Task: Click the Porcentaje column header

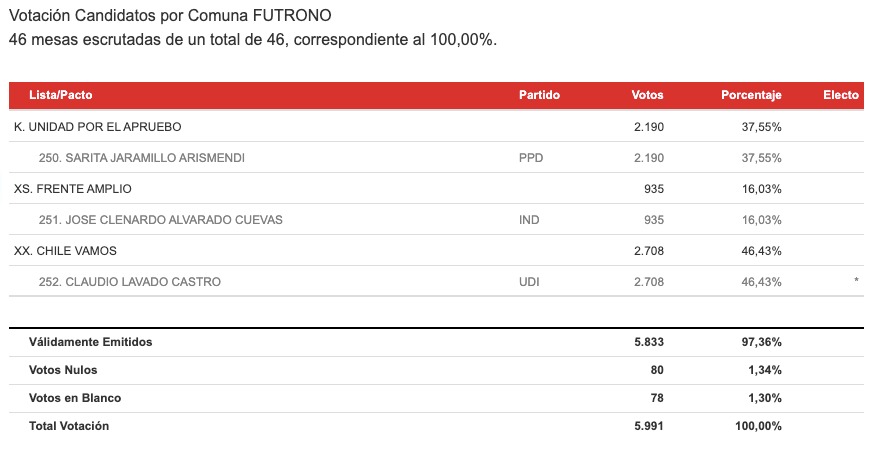Action: 751,95
